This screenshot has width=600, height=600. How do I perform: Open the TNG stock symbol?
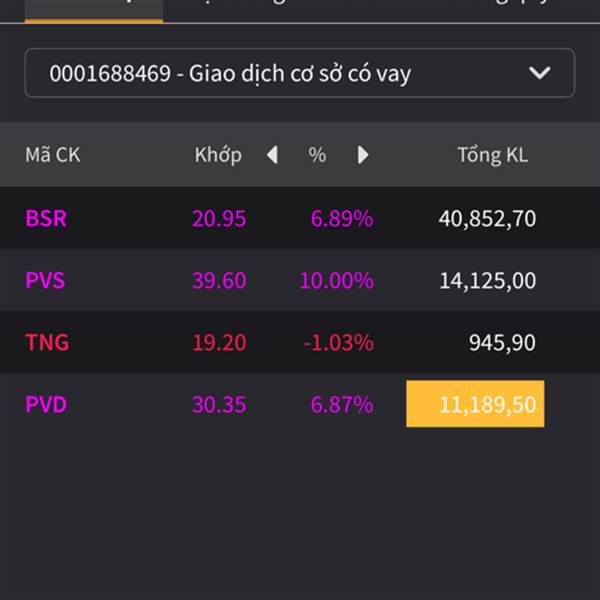coord(47,342)
